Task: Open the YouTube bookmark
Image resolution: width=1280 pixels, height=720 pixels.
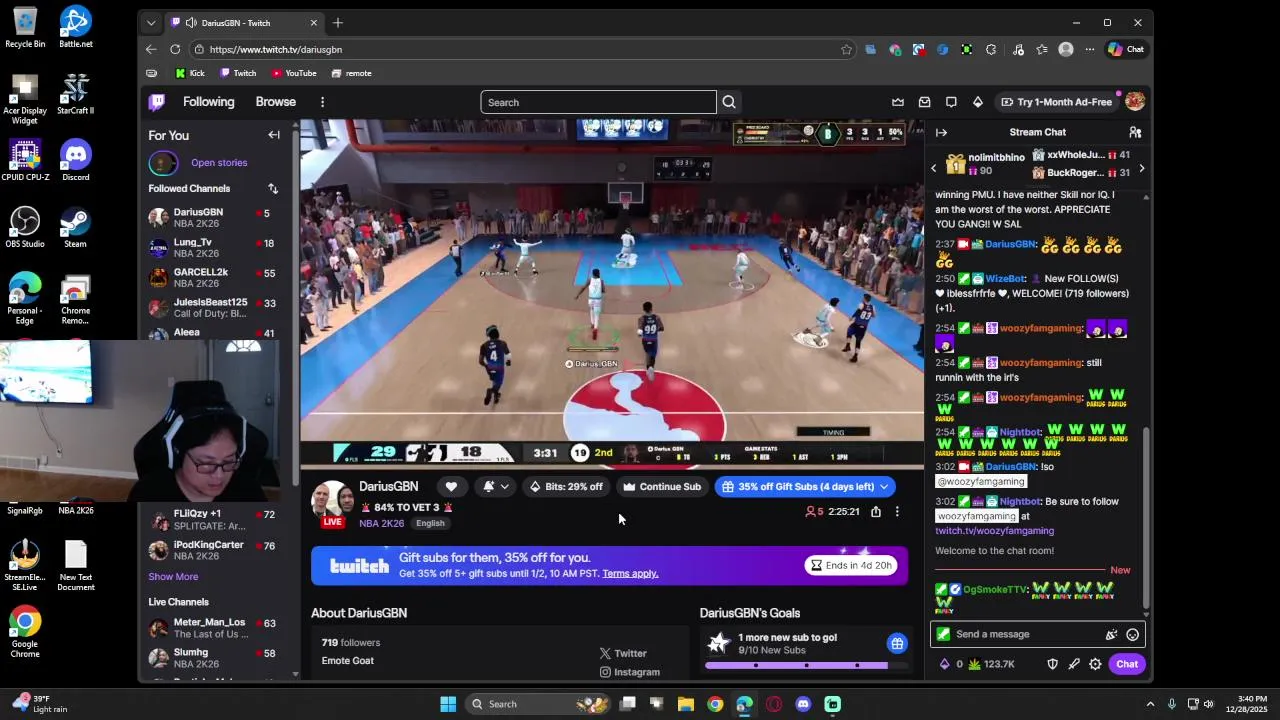Action: click(293, 73)
